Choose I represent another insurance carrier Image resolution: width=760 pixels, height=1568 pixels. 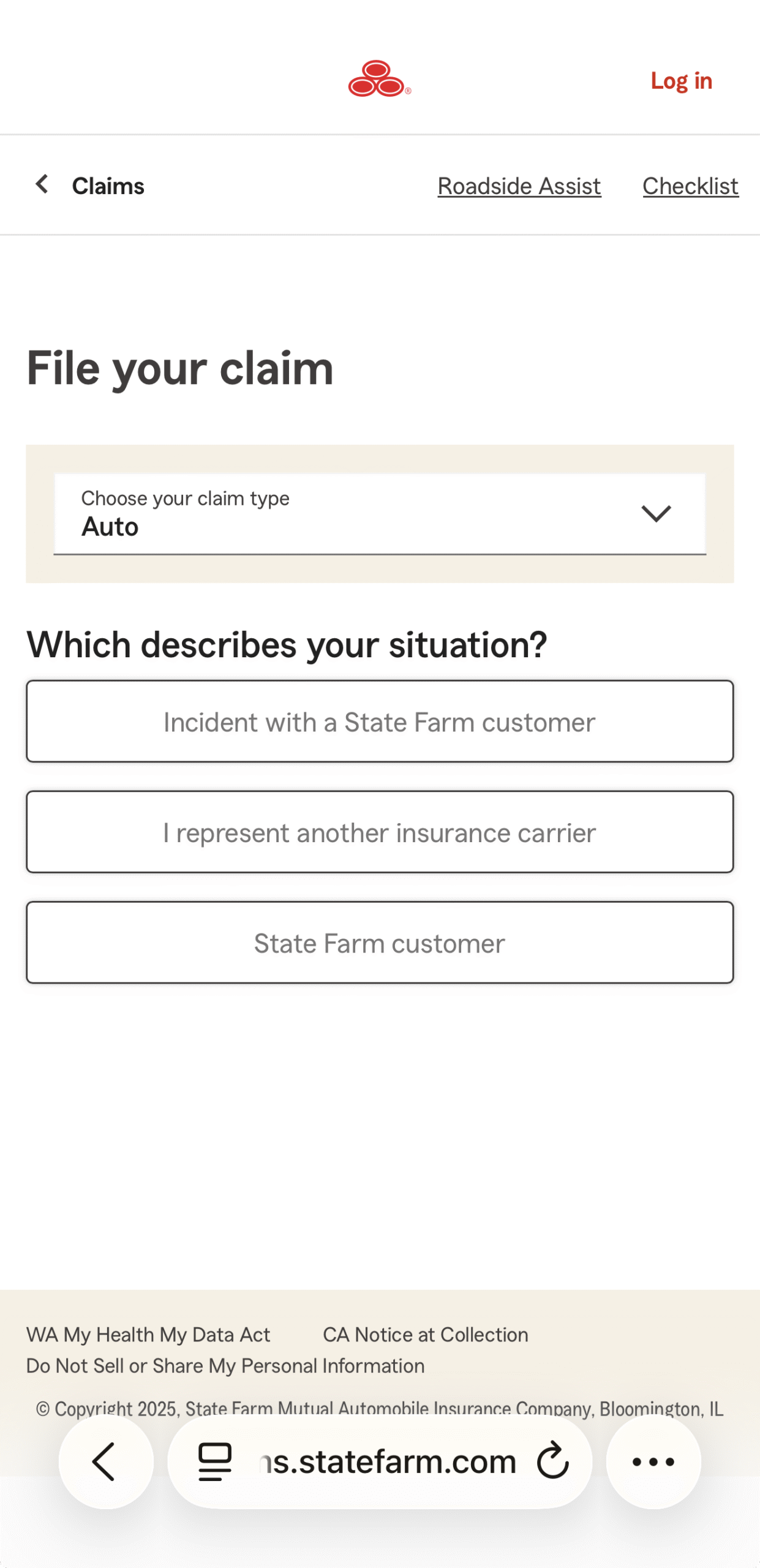click(380, 832)
